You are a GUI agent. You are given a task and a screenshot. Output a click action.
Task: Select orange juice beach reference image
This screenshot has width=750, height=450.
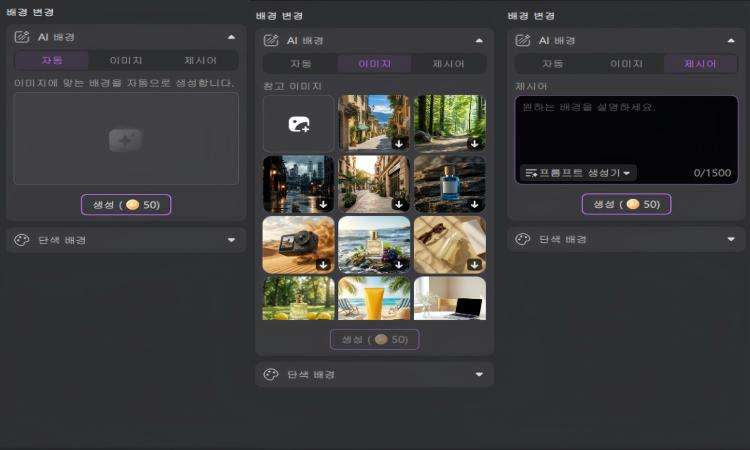click(x=374, y=298)
